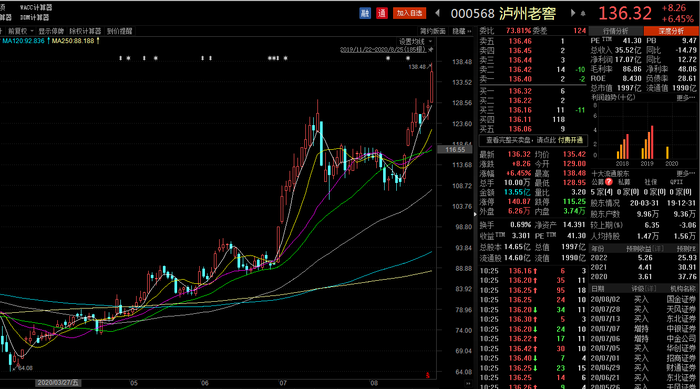700x389 pixels.
Task: Toggle 简约版面 simple layout
Action: tap(433, 31)
